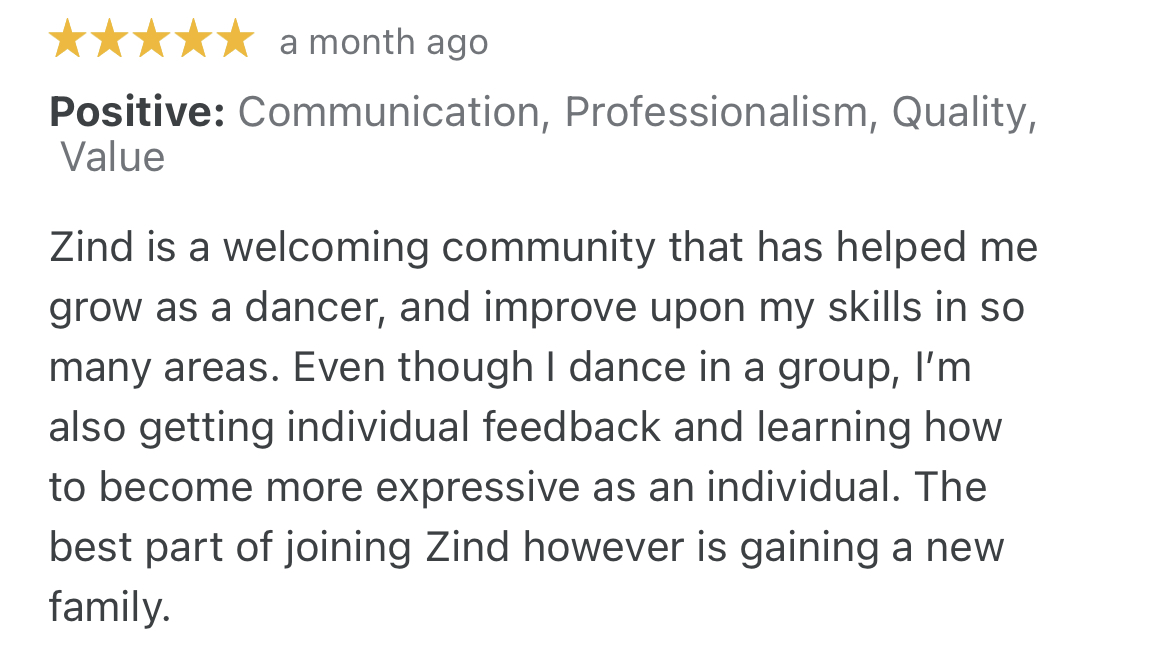Click the first gold rating star
Viewport: 1170px width, 656px height.
pyautogui.click(x=68, y=39)
